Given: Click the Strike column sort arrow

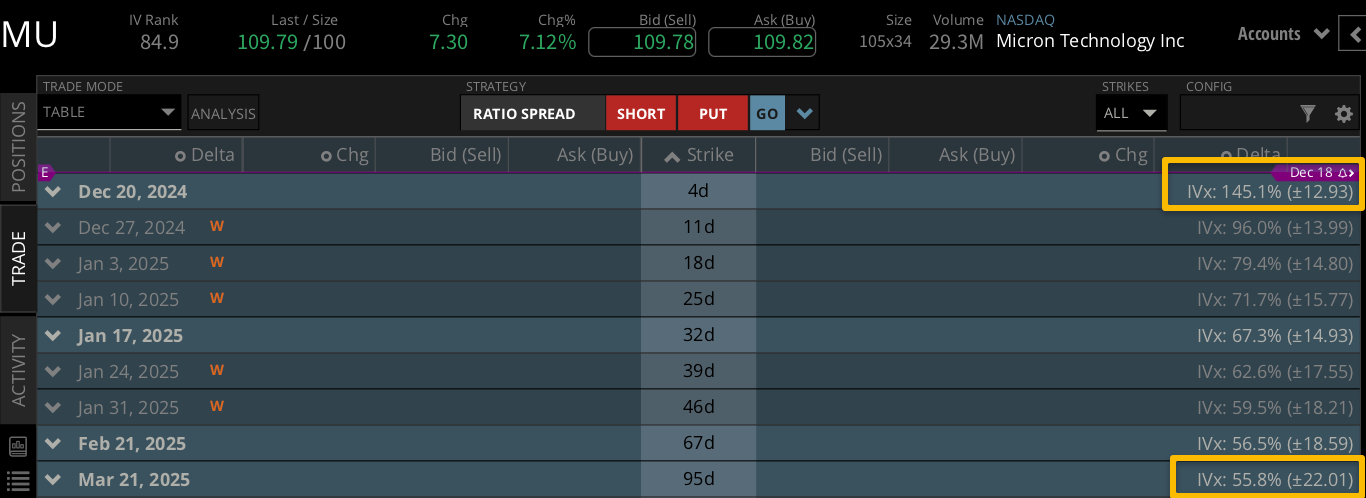Looking at the screenshot, I should (673, 156).
